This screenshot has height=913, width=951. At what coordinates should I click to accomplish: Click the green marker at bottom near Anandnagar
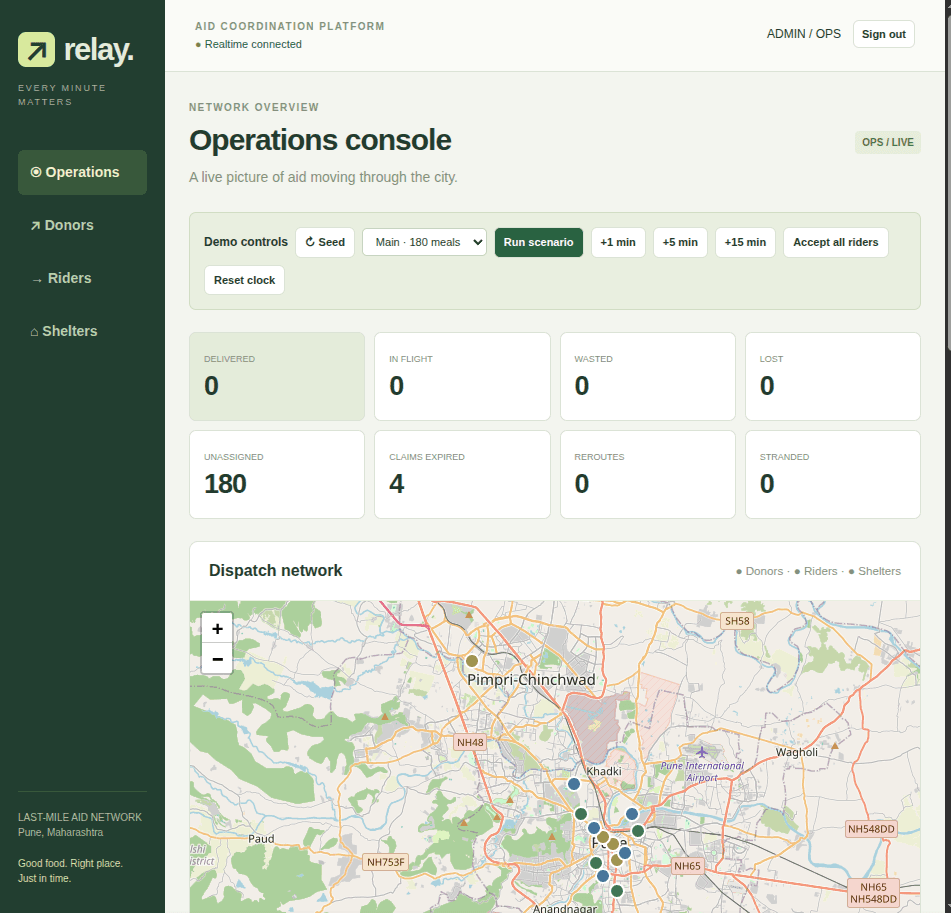click(617, 891)
